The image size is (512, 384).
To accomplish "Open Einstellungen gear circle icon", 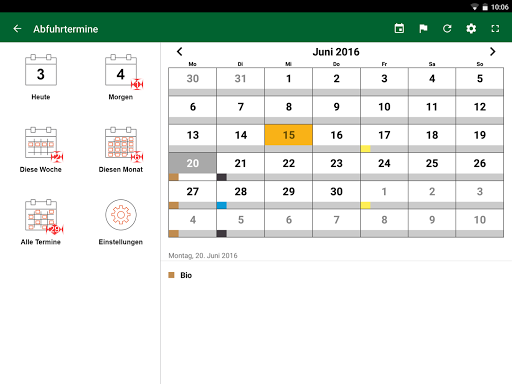I will pyautogui.click(x=121, y=215).
